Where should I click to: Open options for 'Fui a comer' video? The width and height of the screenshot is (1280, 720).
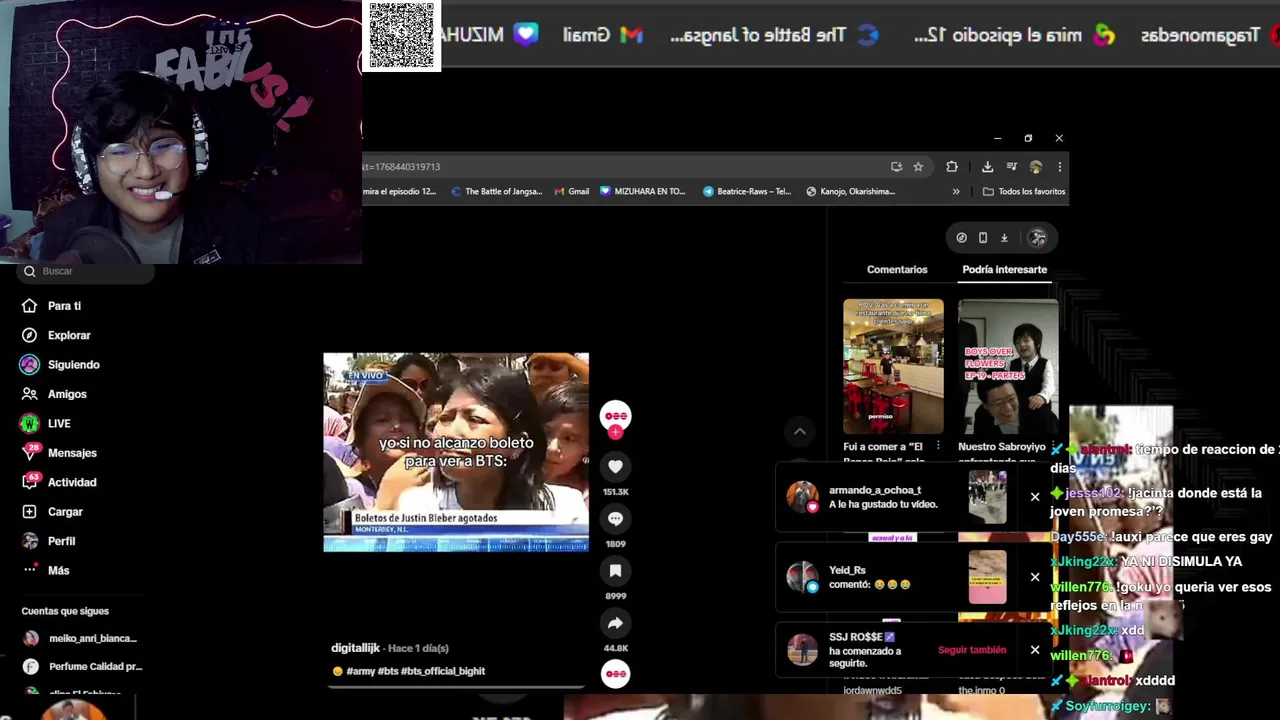[937, 446]
